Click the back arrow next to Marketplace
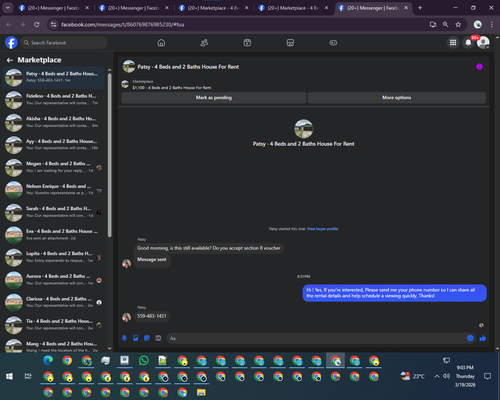 (10, 60)
